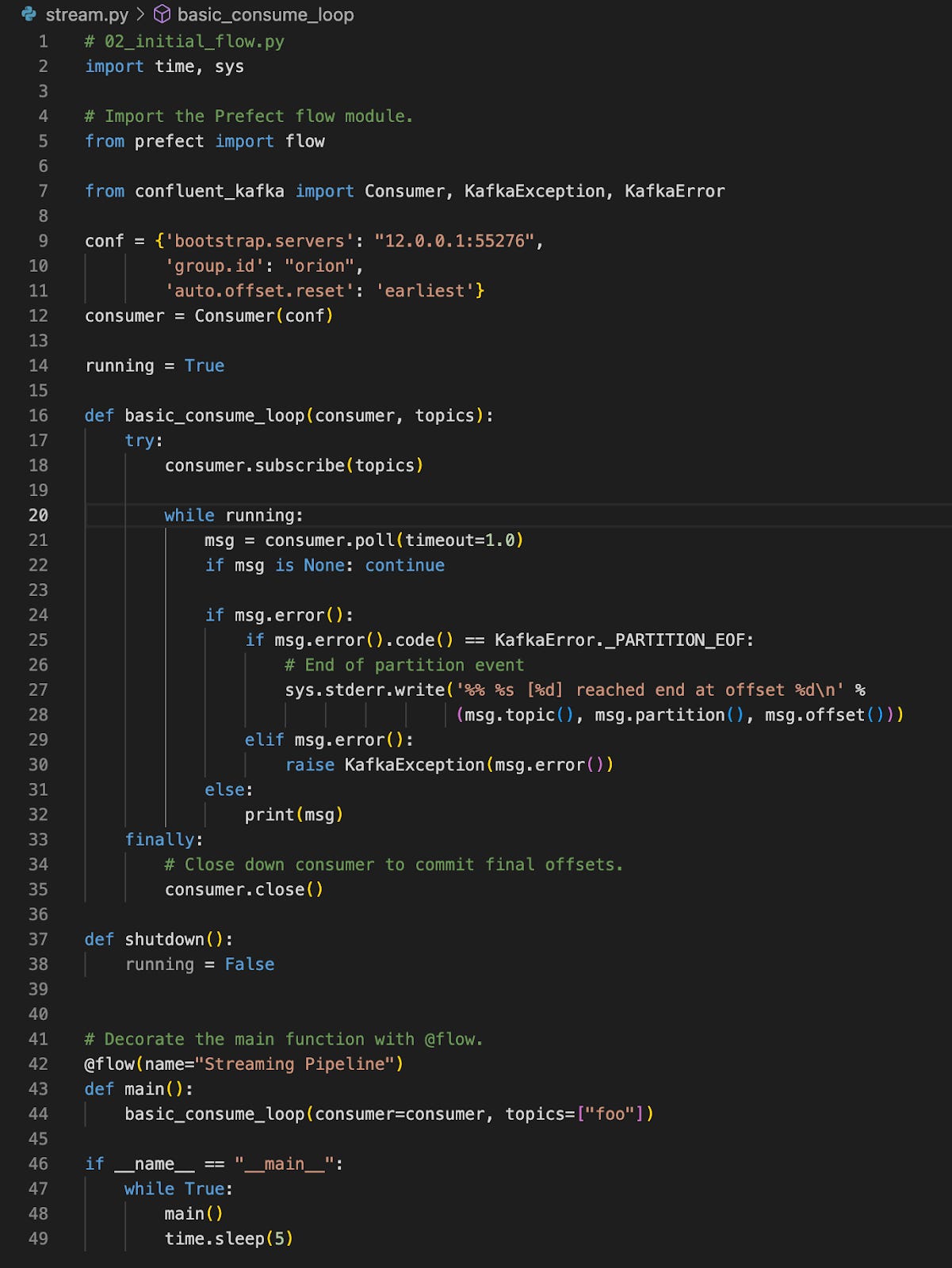Click comment about committing final offsets

click(x=394, y=865)
